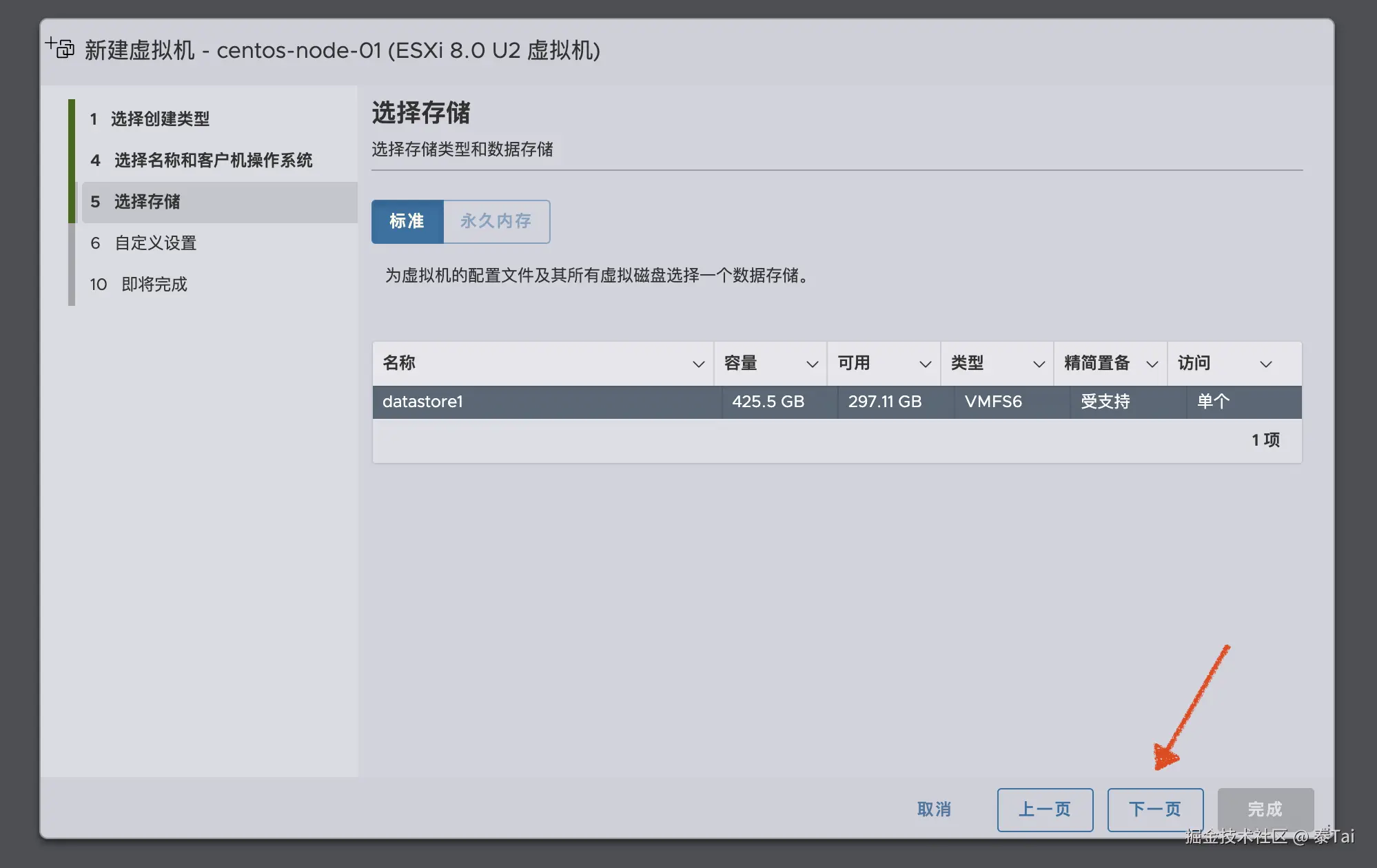The image size is (1377, 868).
Task: Open the 访问 column dropdown
Action: [1267, 363]
